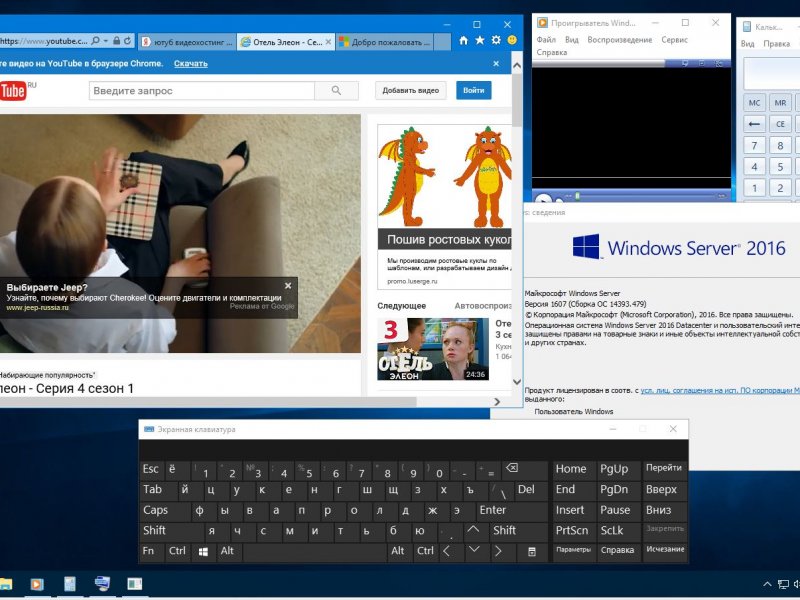
Task: Click the magnifier search icon in address bar
Action: coord(95,41)
